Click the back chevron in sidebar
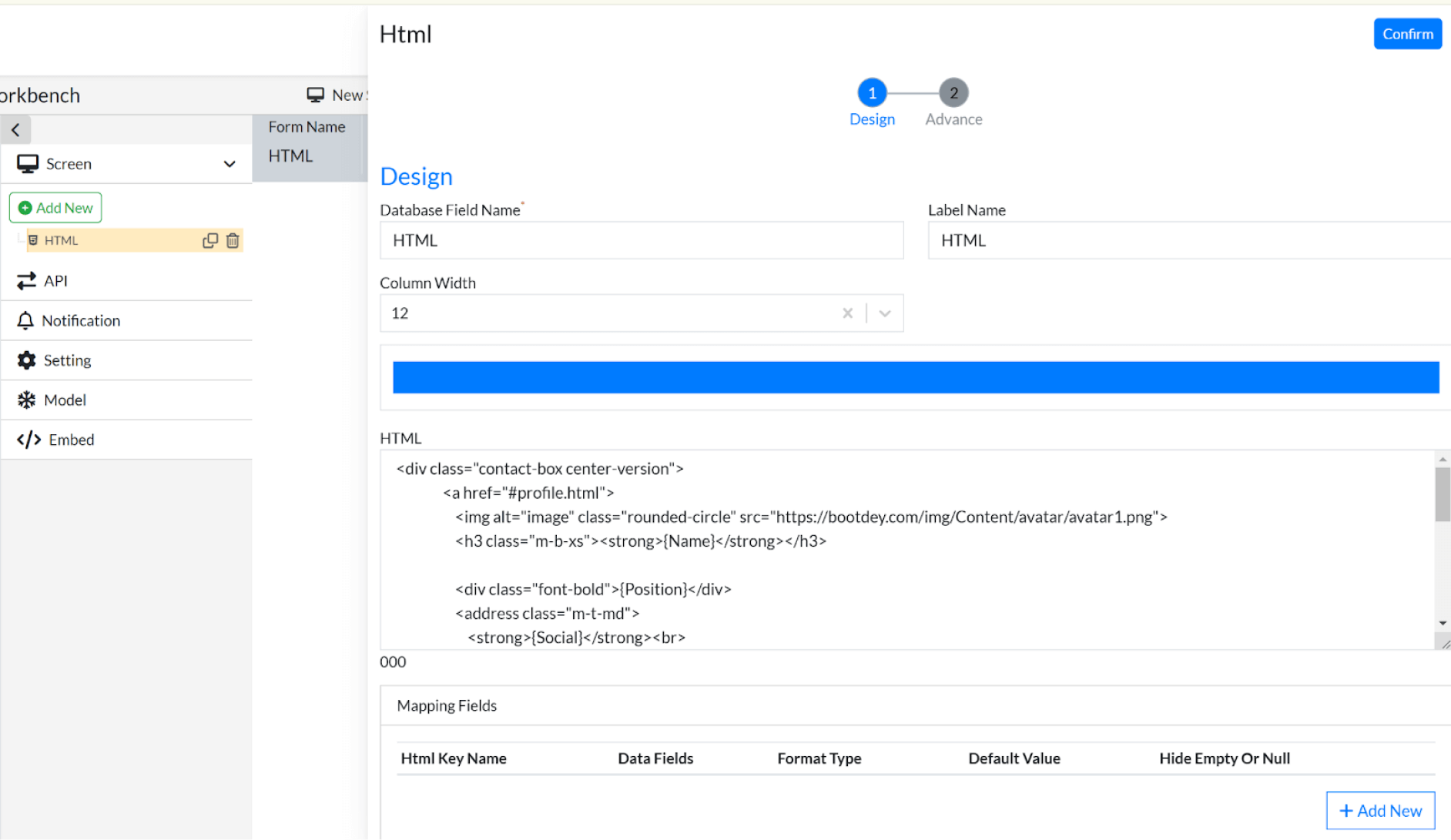Screen dimensions: 1451x840 (x=15, y=130)
